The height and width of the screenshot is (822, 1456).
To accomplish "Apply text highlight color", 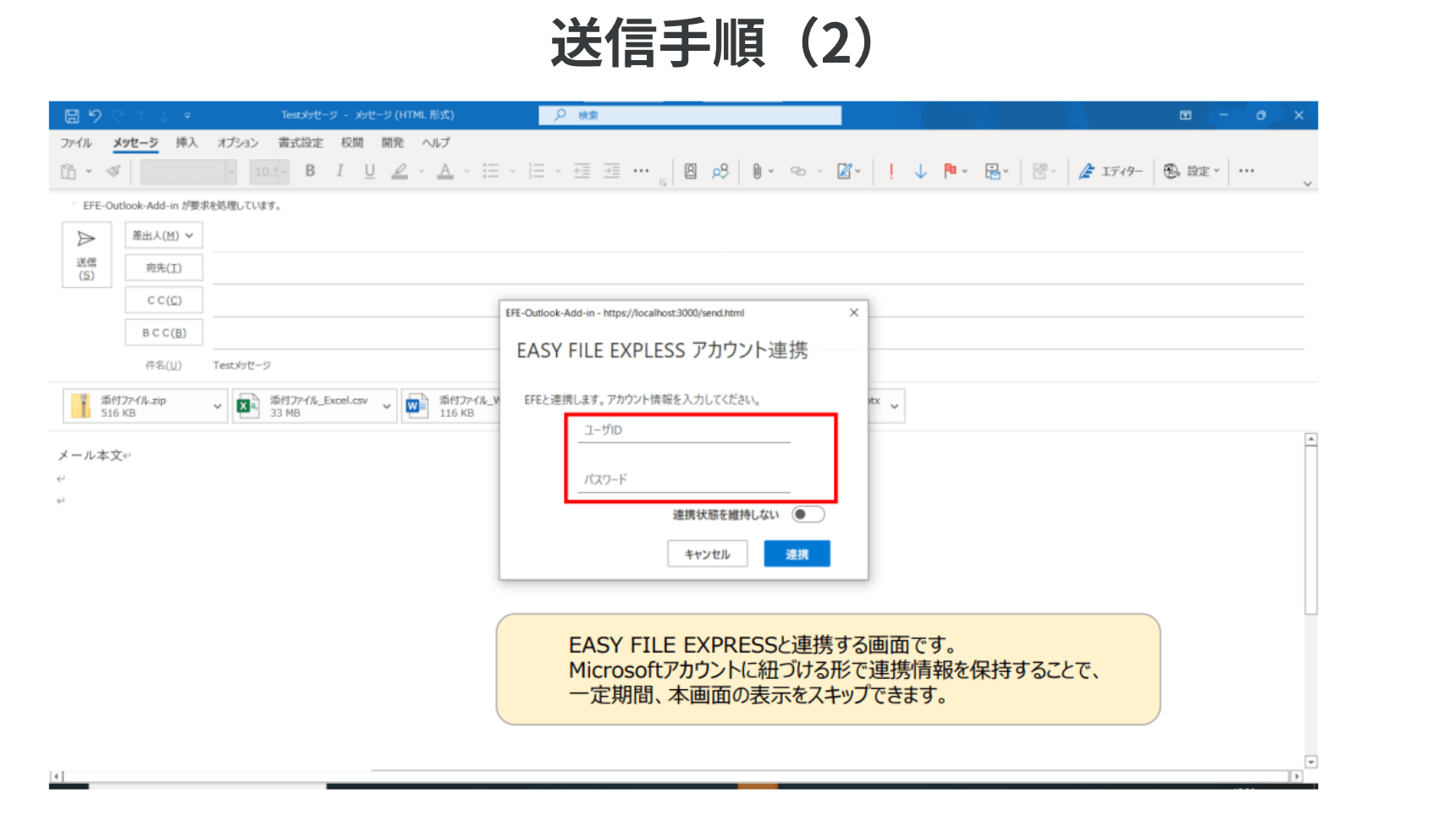I will click(400, 171).
